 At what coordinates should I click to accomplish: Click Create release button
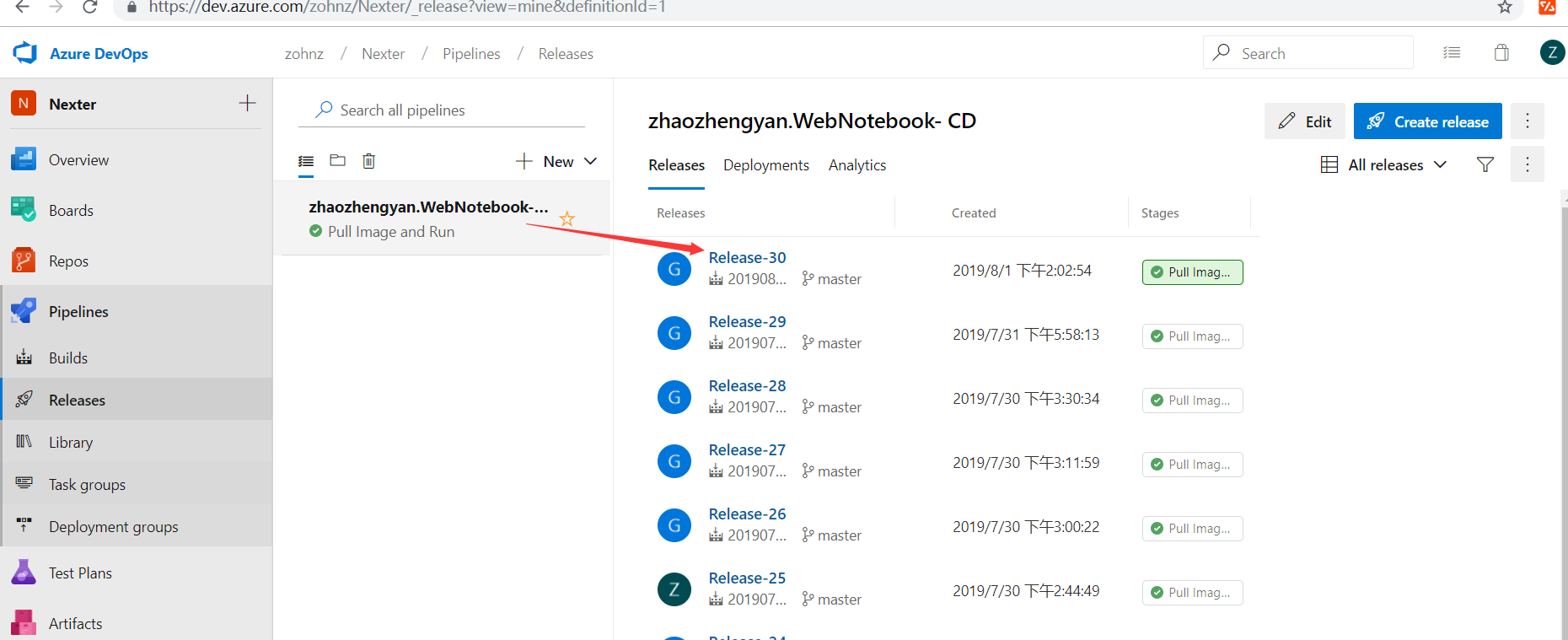1427,121
